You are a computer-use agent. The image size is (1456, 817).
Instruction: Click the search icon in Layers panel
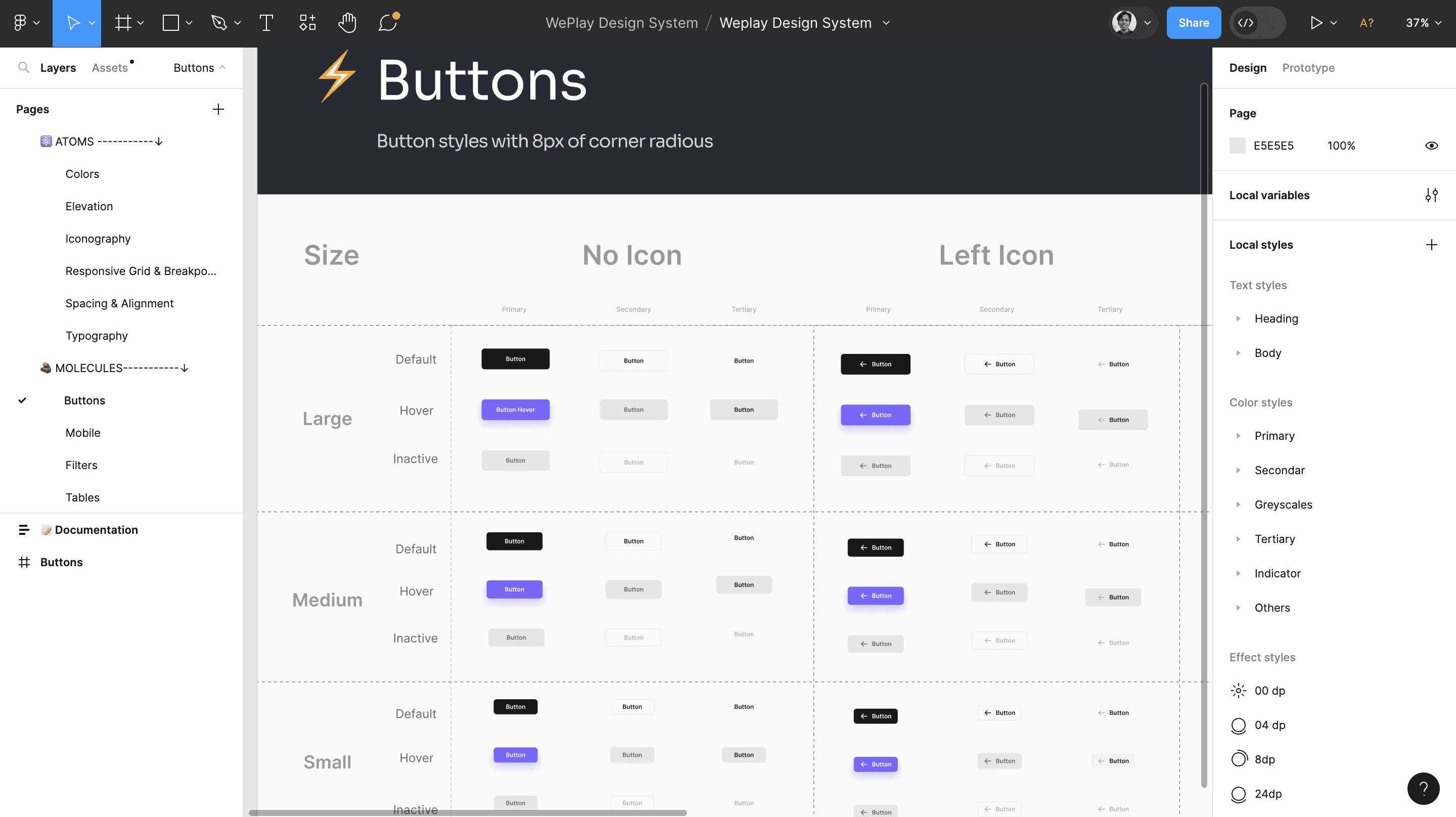coord(24,68)
